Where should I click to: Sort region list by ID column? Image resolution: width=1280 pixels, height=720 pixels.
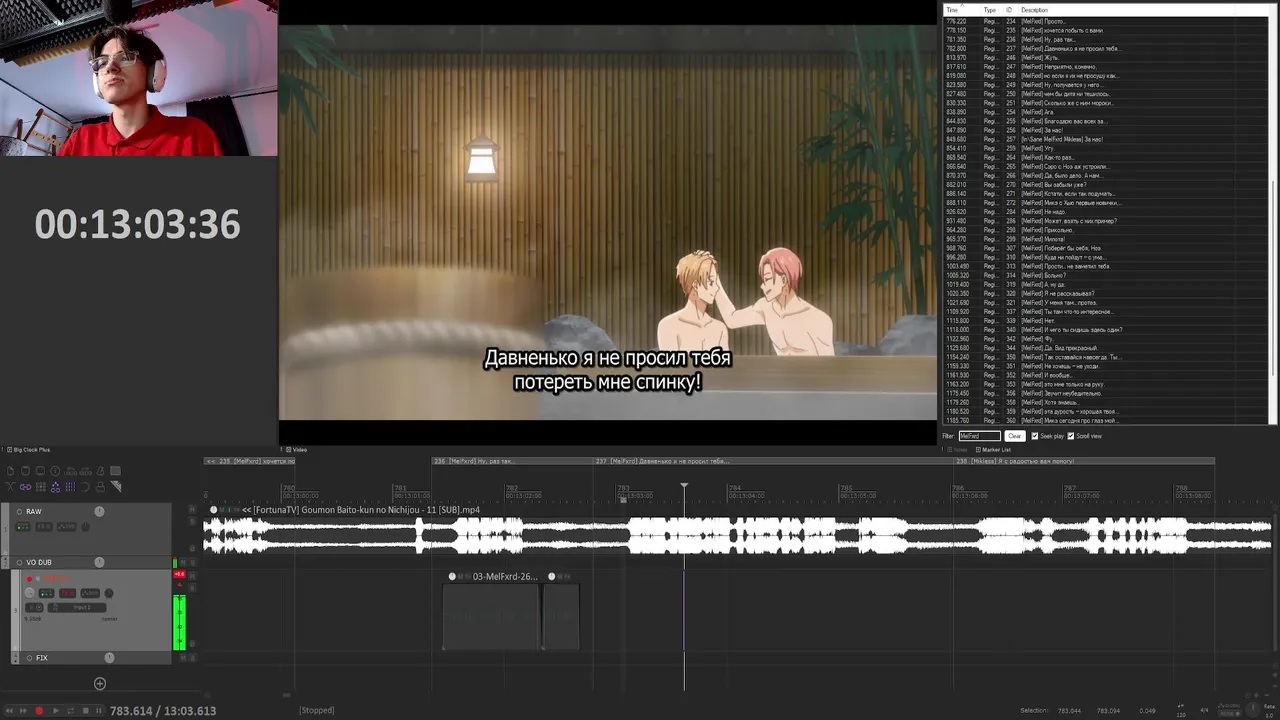point(1009,10)
